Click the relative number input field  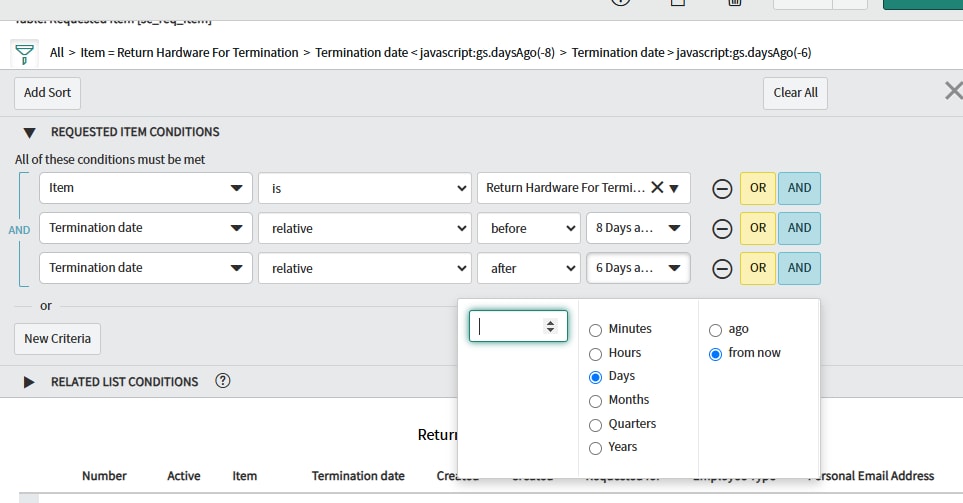(509, 326)
